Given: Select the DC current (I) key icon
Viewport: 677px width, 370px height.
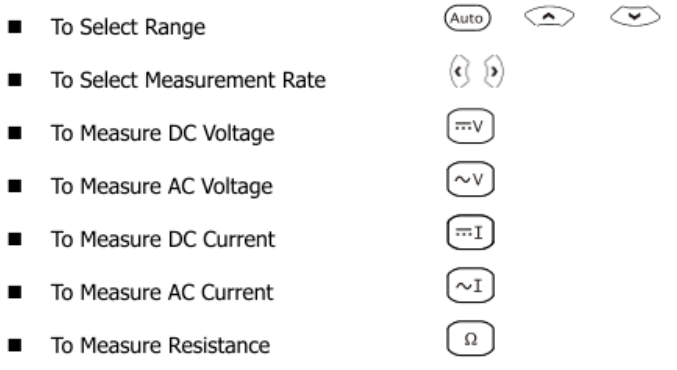Looking at the screenshot, I should click(x=470, y=232).
